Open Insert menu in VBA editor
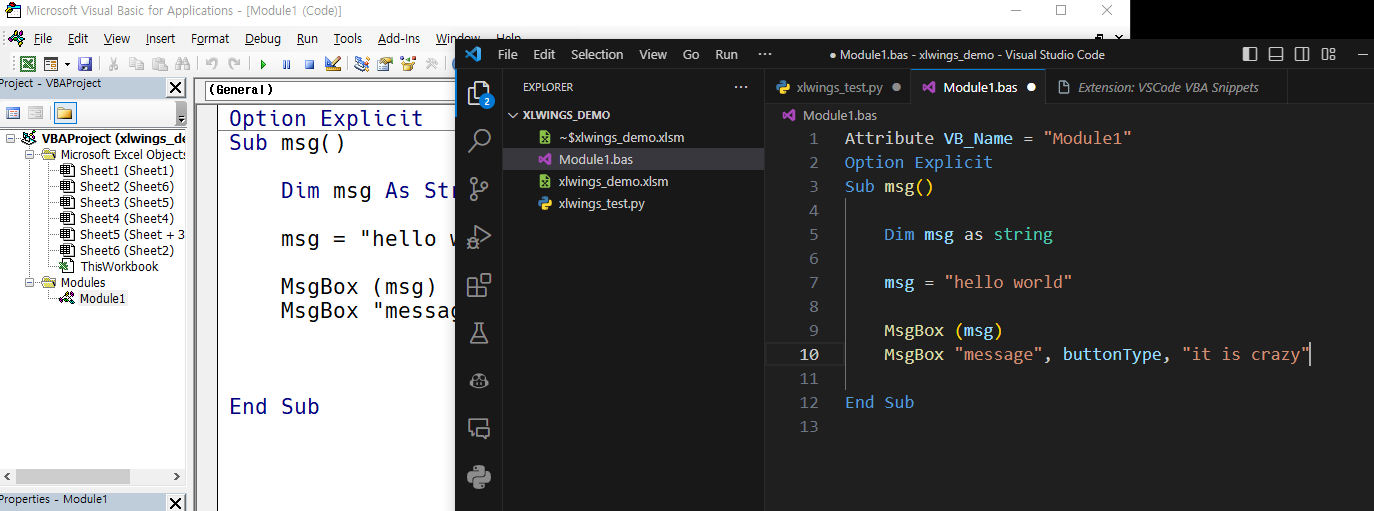 tap(160, 39)
